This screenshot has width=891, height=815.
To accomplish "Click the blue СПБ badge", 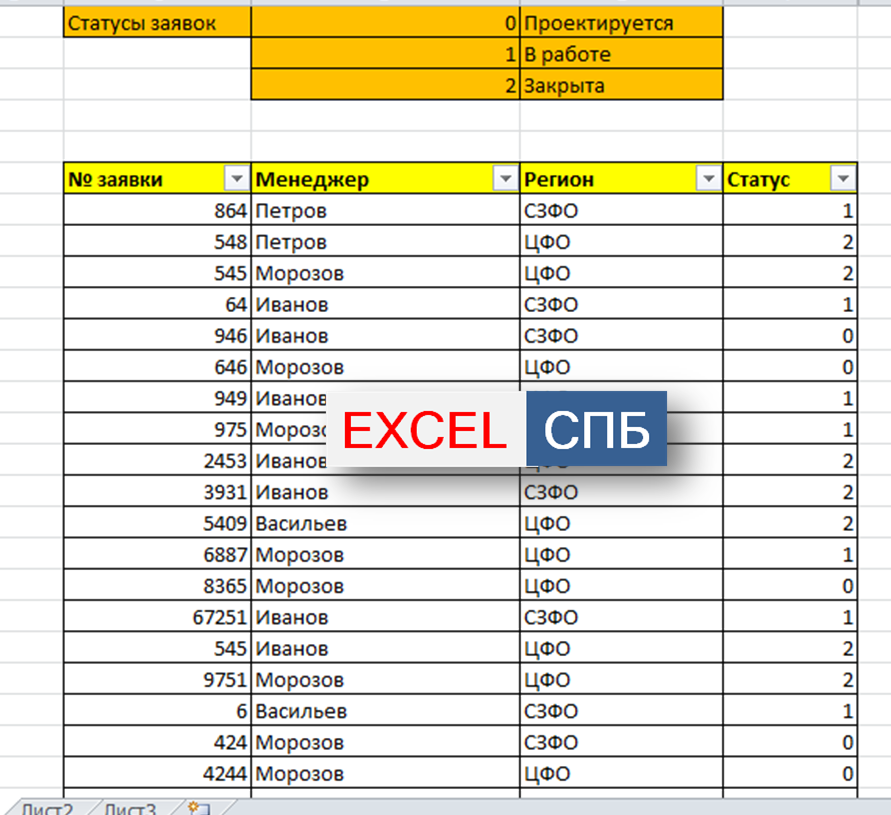I will click(597, 430).
